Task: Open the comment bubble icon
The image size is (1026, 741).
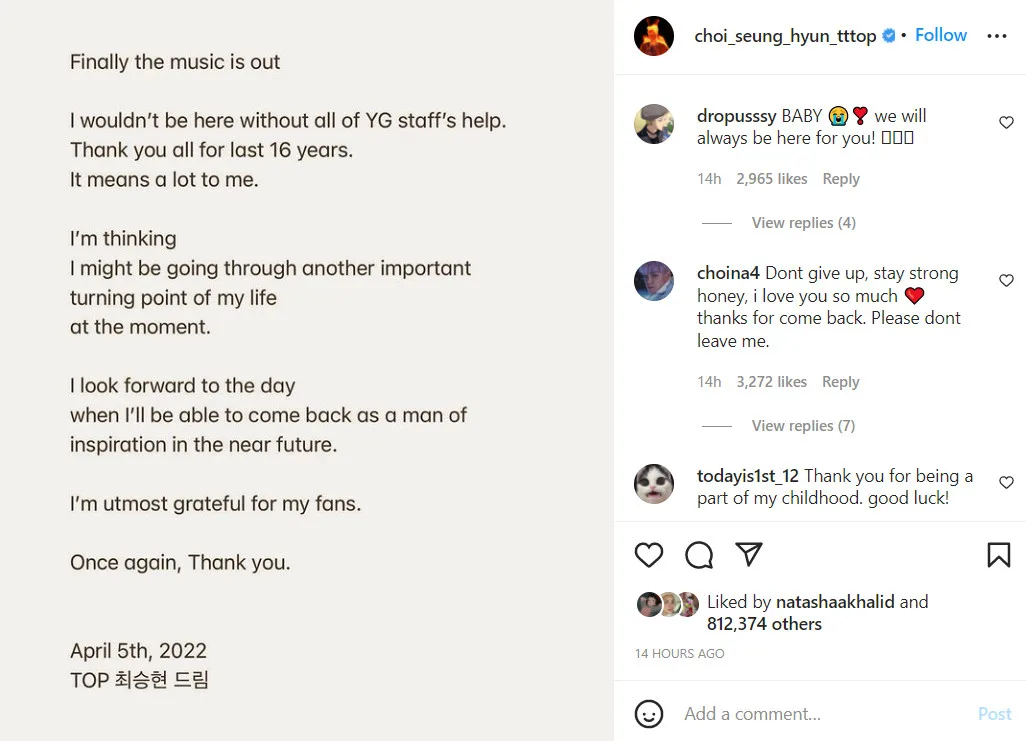Action: [699, 555]
